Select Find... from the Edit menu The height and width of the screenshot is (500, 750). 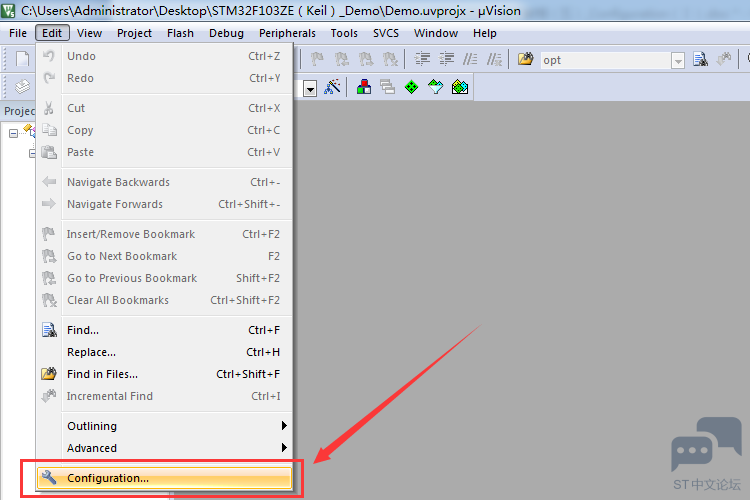[82, 330]
